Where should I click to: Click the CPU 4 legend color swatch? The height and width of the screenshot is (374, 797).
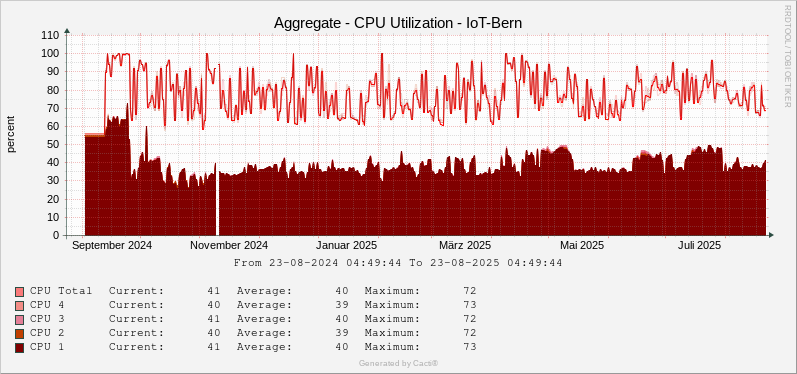point(19,306)
